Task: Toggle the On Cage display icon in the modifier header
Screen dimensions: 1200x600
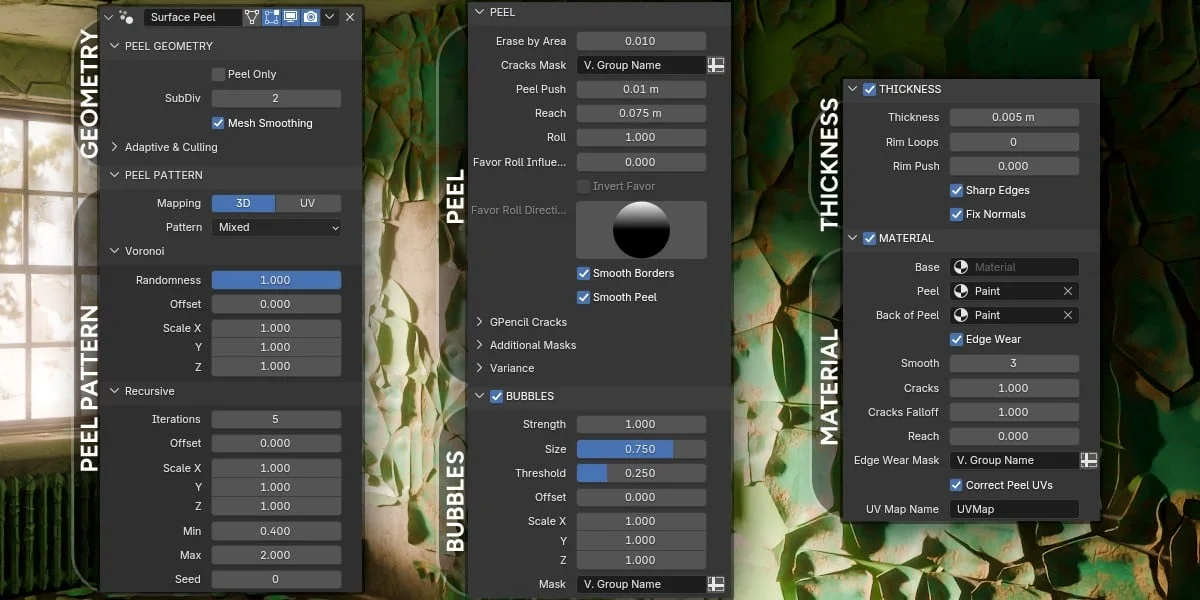Action: [251, 17]
